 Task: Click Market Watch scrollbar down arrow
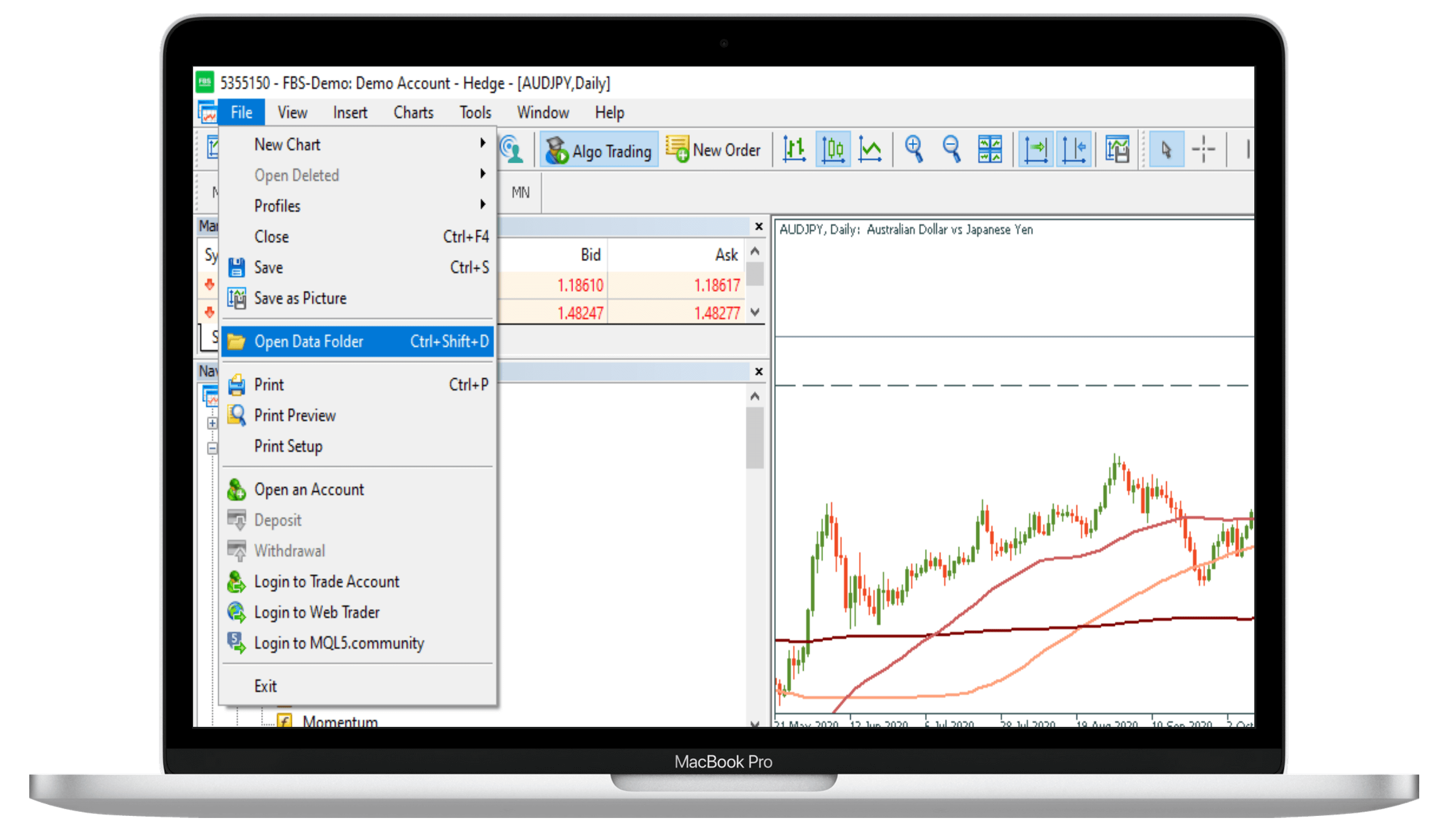click(755, 312)
